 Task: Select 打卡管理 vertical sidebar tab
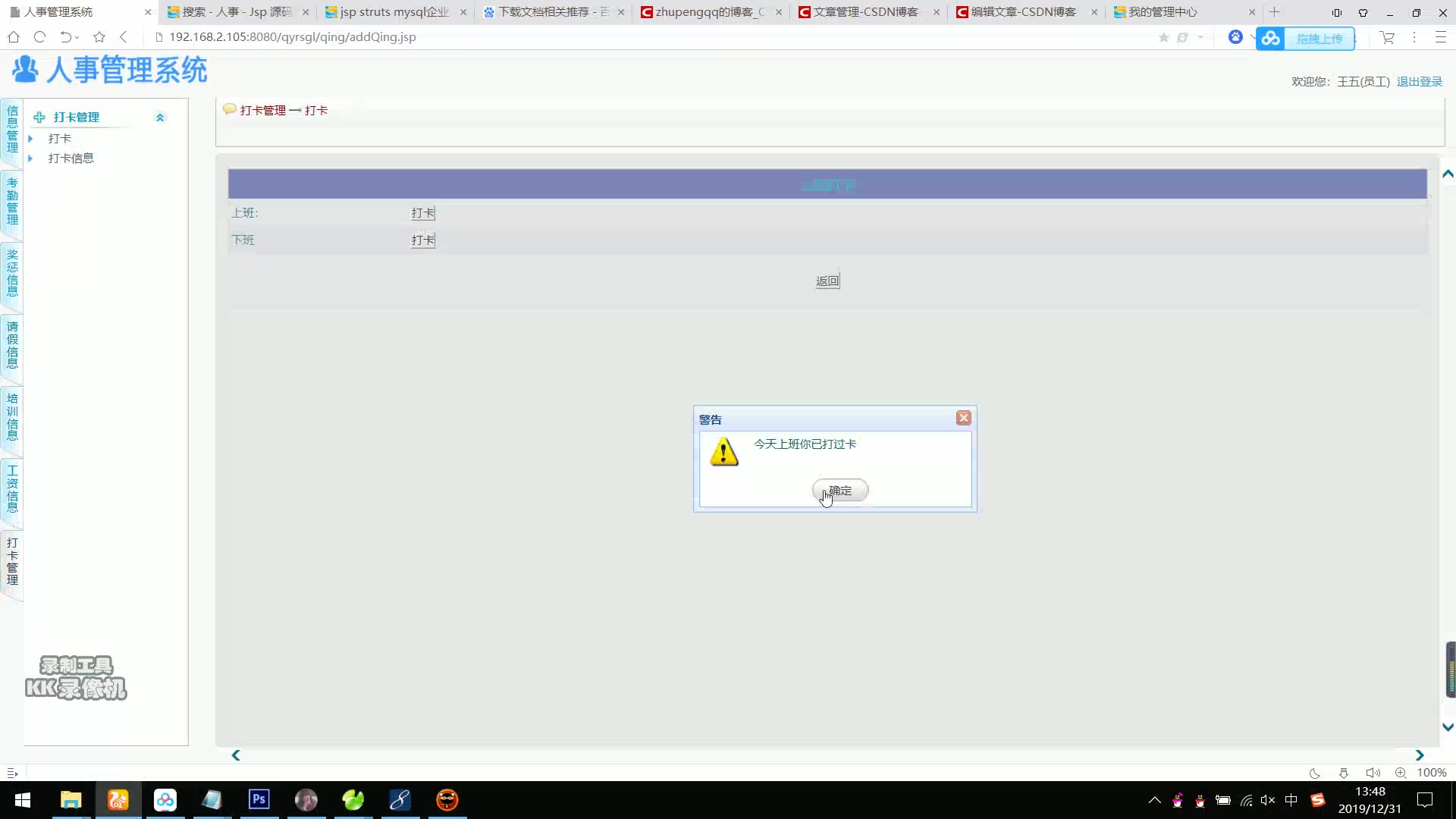12,562
